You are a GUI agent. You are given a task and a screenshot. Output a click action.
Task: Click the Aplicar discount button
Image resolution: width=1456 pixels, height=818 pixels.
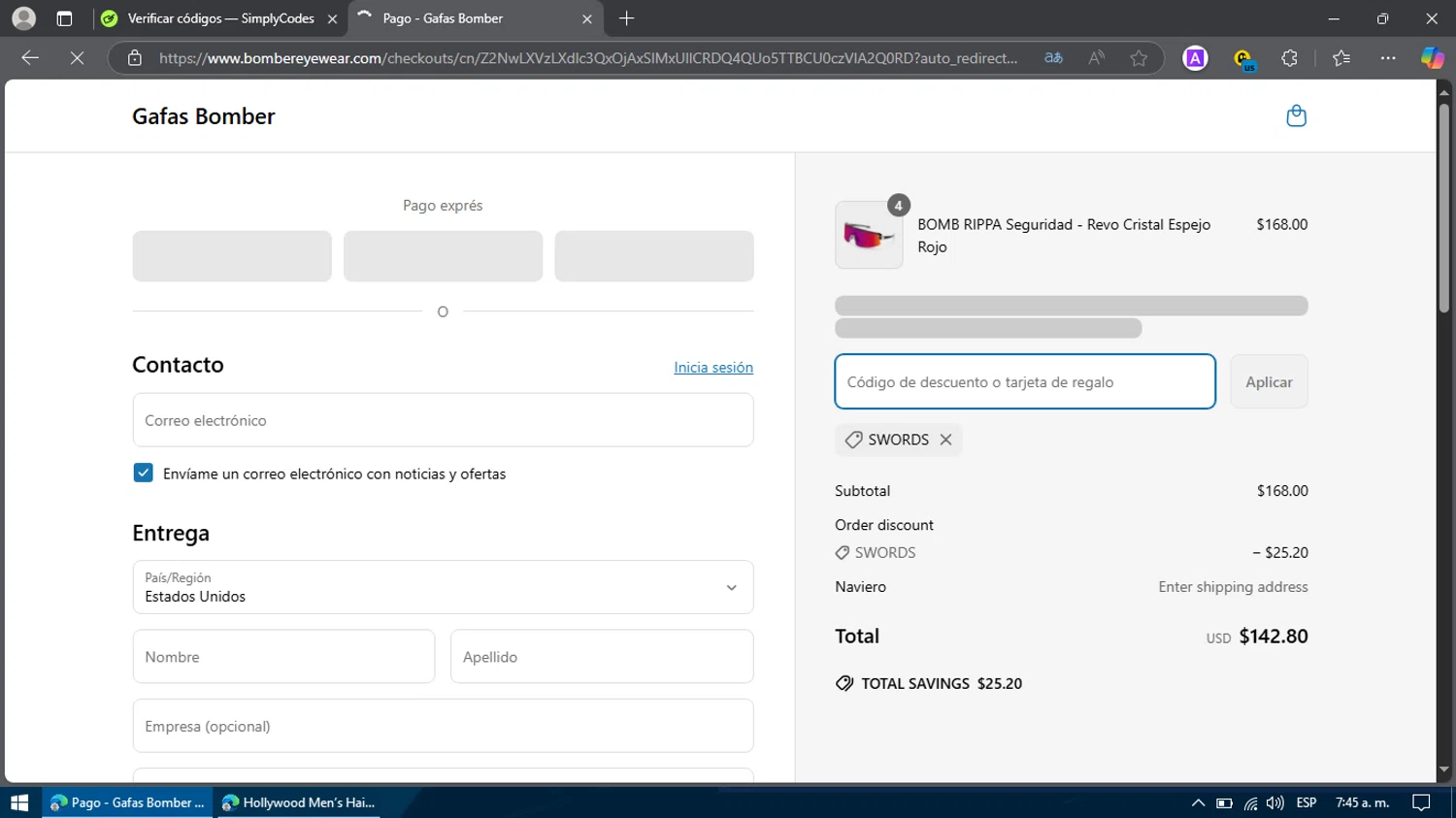[1269, 381]
